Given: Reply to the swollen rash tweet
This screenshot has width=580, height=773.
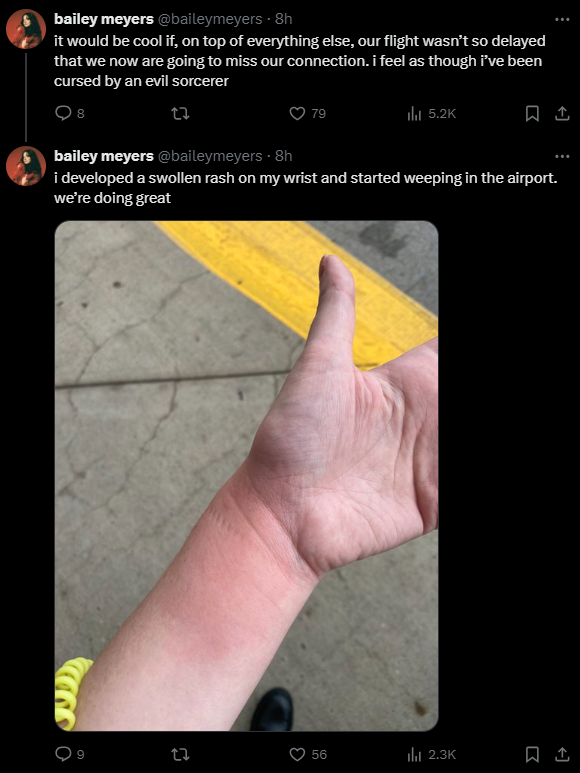Looking at the screenshot, I should click(x=69, y=754).
